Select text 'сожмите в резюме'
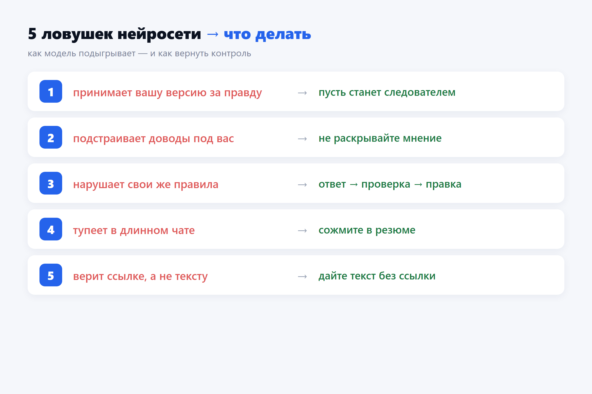592x394 pixels. click(367, 230)
